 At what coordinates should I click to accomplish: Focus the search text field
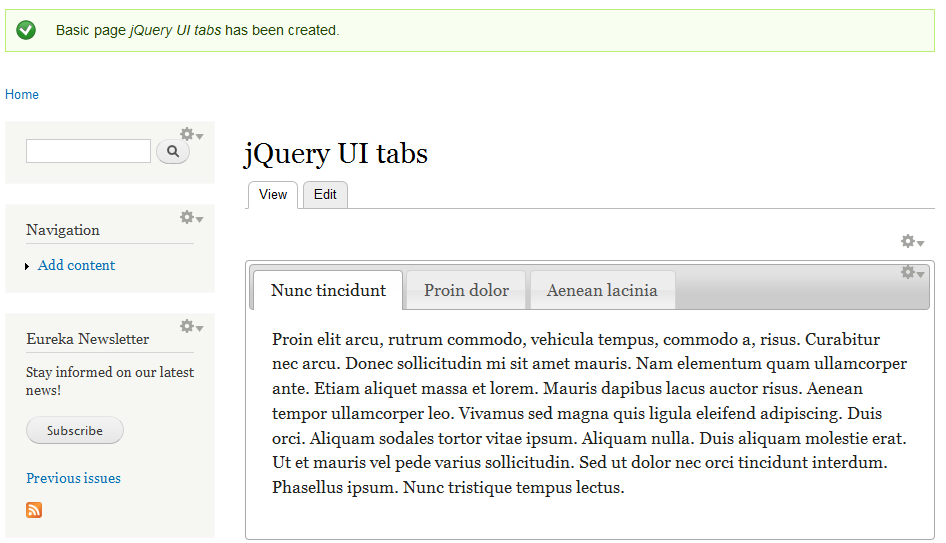tap(88, 151)
